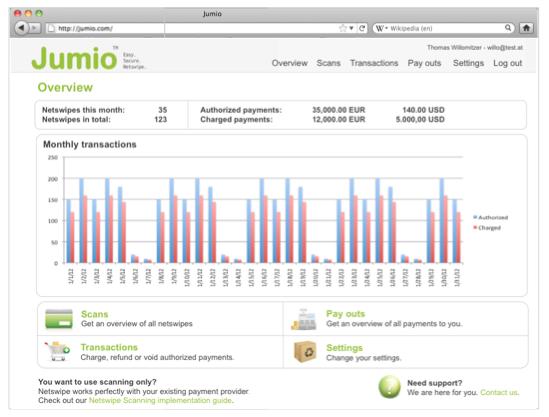Click the cardboard box Settings icon
Image resolution: width=549 pixels, height=417 pixels.
(305, 352)
